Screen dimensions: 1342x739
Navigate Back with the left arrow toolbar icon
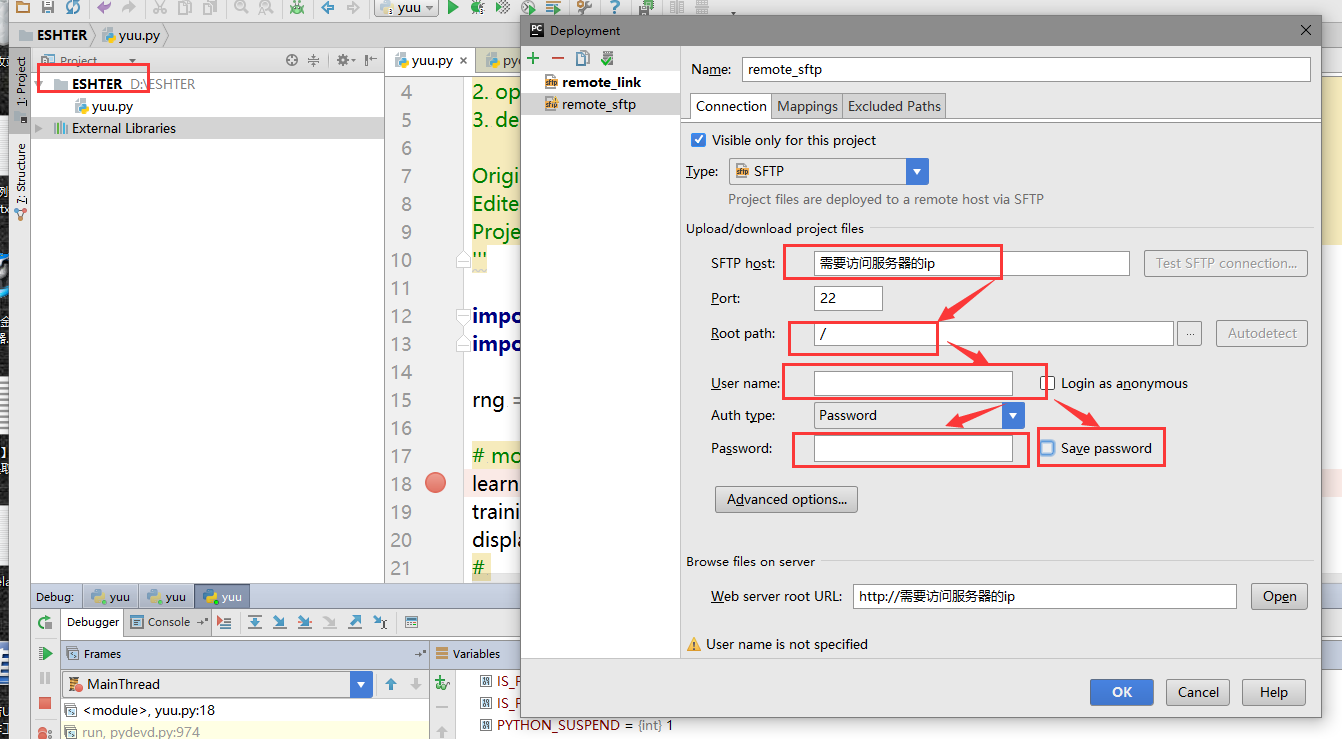(327, 8)
